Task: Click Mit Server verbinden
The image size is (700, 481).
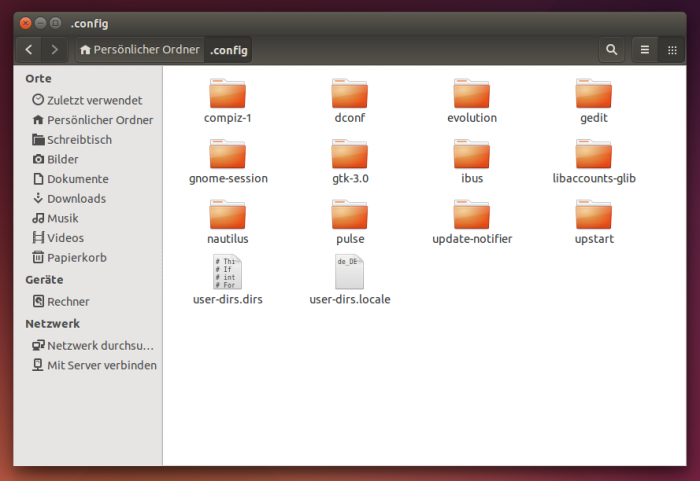Action: coord(101,365)
